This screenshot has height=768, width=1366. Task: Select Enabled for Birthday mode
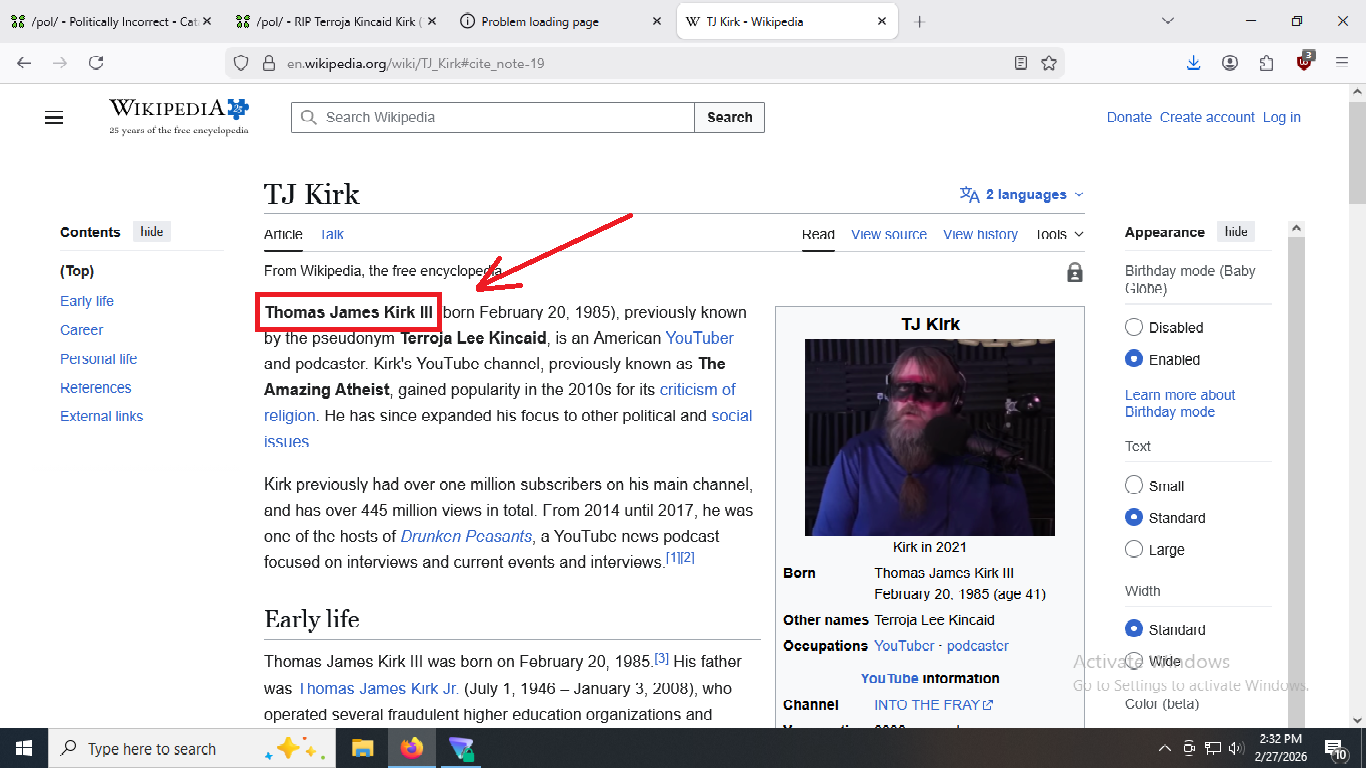click(x=1134, y=359)
